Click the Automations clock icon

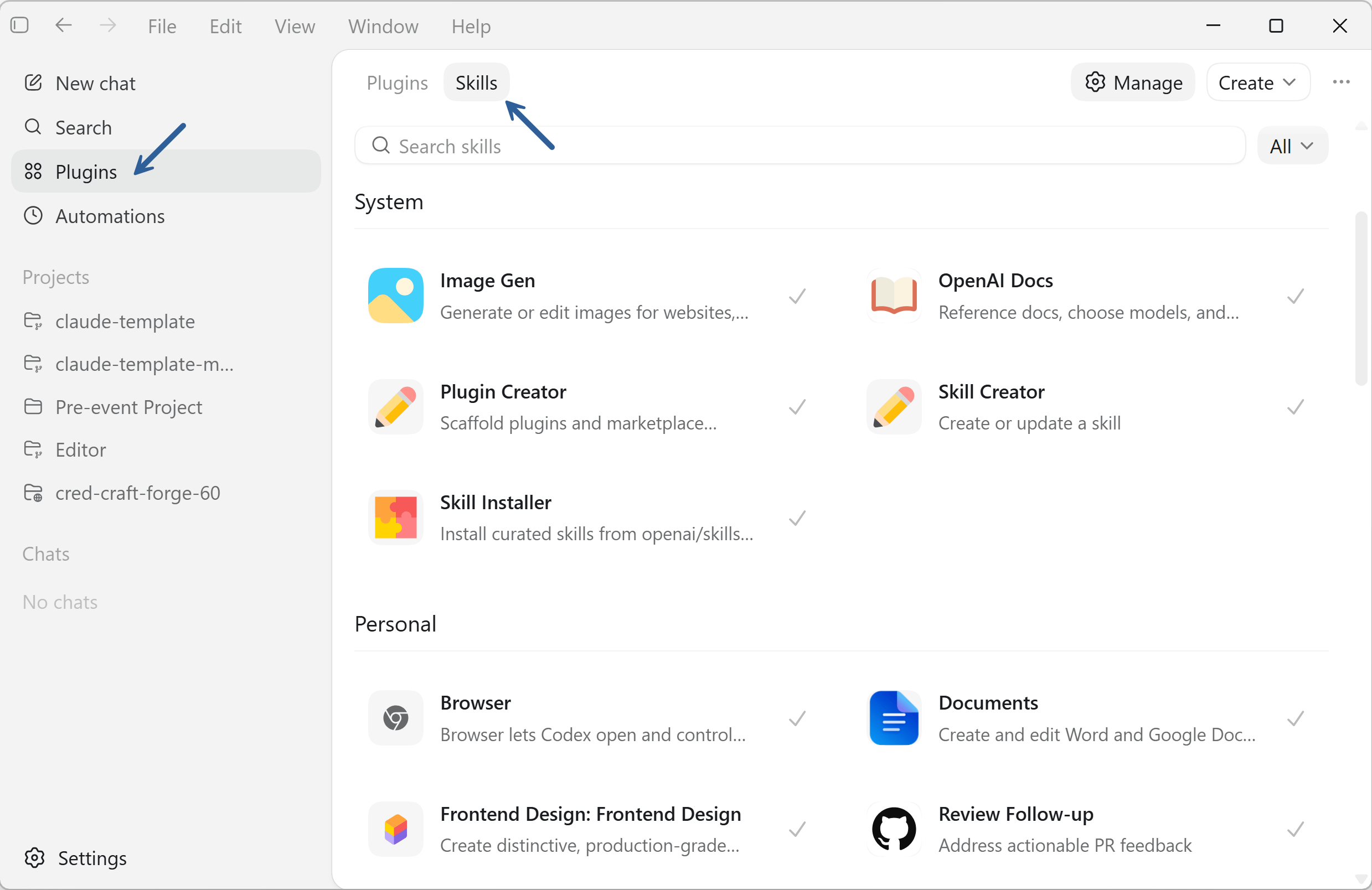33,216
